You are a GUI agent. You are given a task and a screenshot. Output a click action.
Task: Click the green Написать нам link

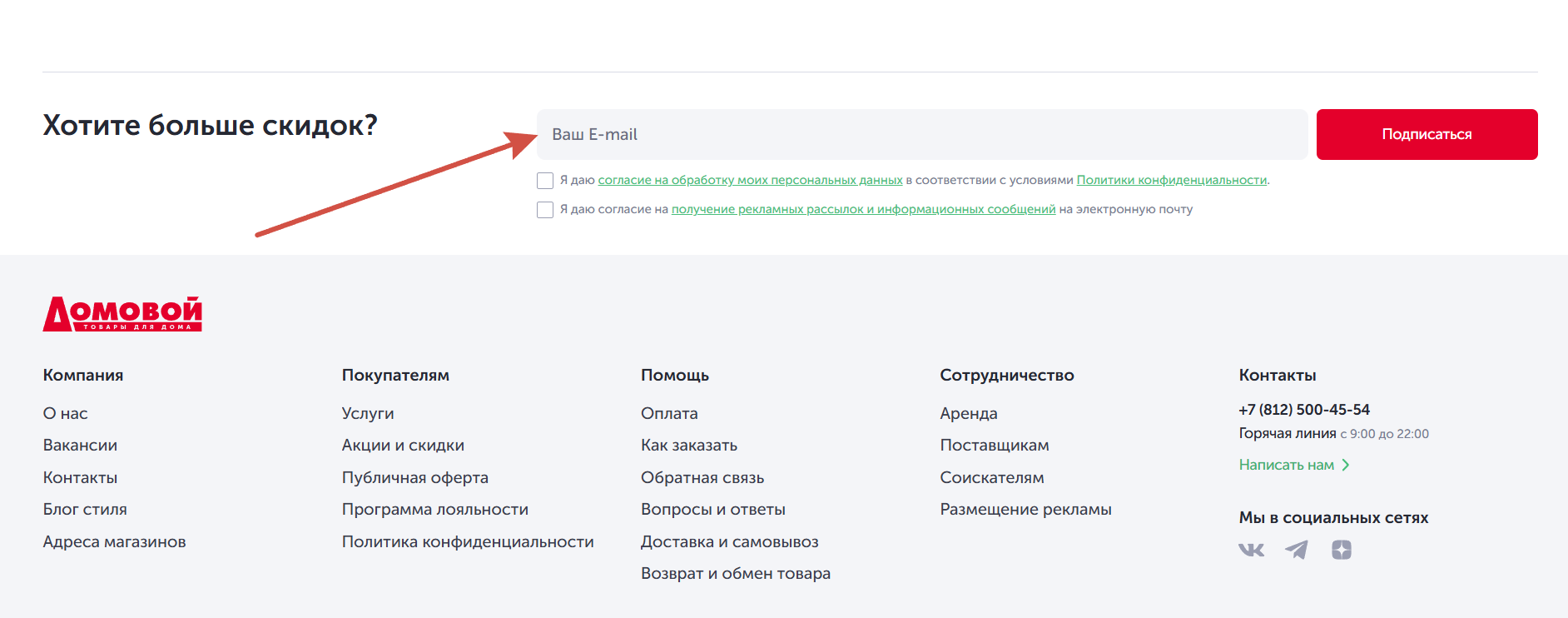[x=1287, y=465]
